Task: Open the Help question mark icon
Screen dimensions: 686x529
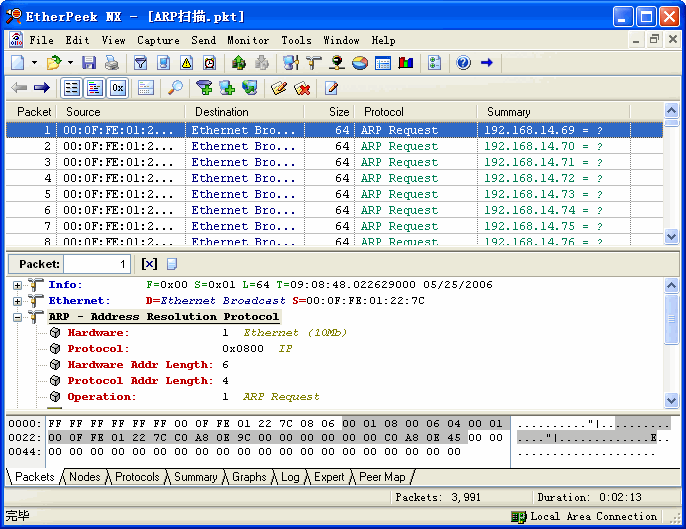Action: pyautogui.click(x=463, y=63)
